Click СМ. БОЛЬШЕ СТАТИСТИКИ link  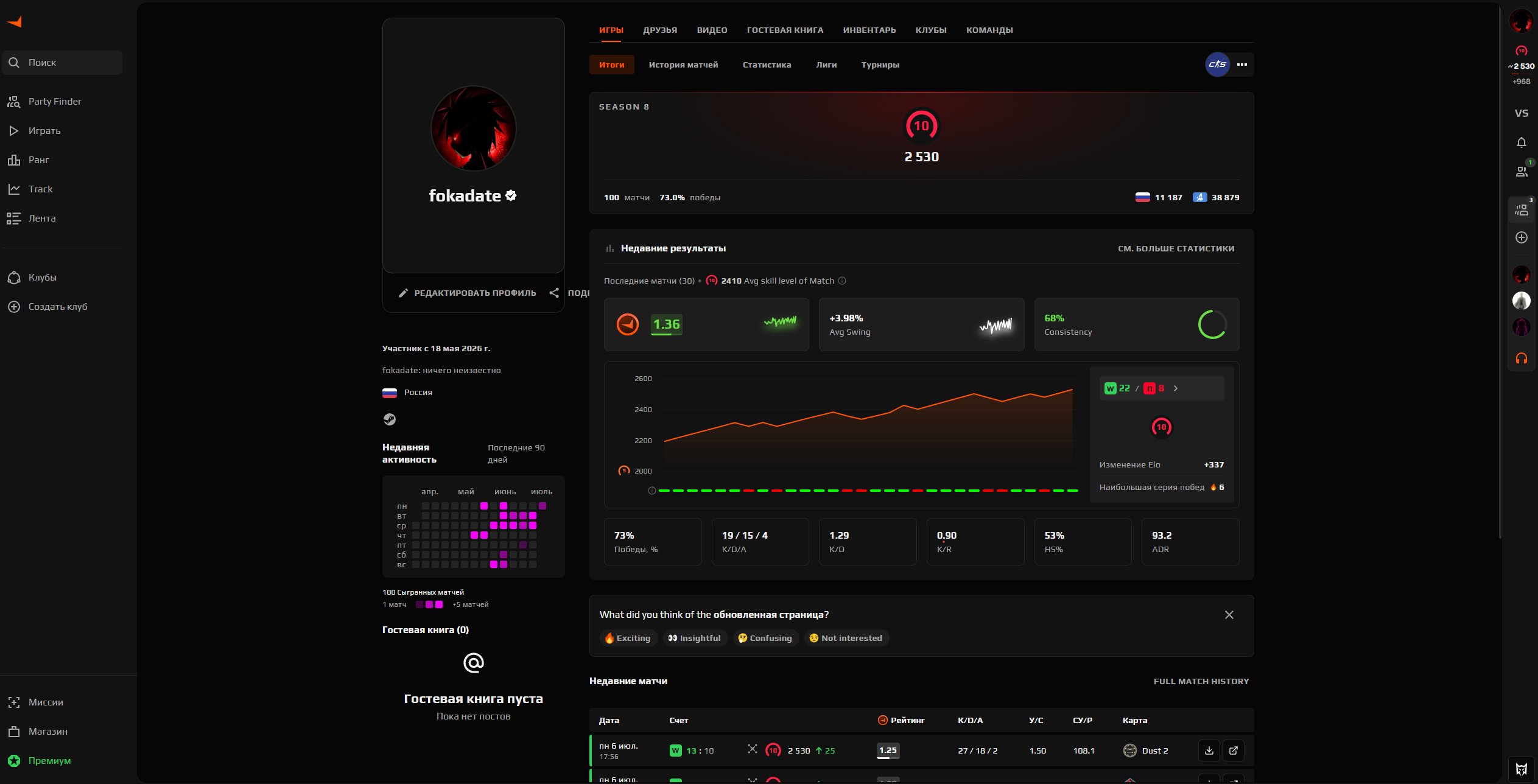coord(1176,248)
